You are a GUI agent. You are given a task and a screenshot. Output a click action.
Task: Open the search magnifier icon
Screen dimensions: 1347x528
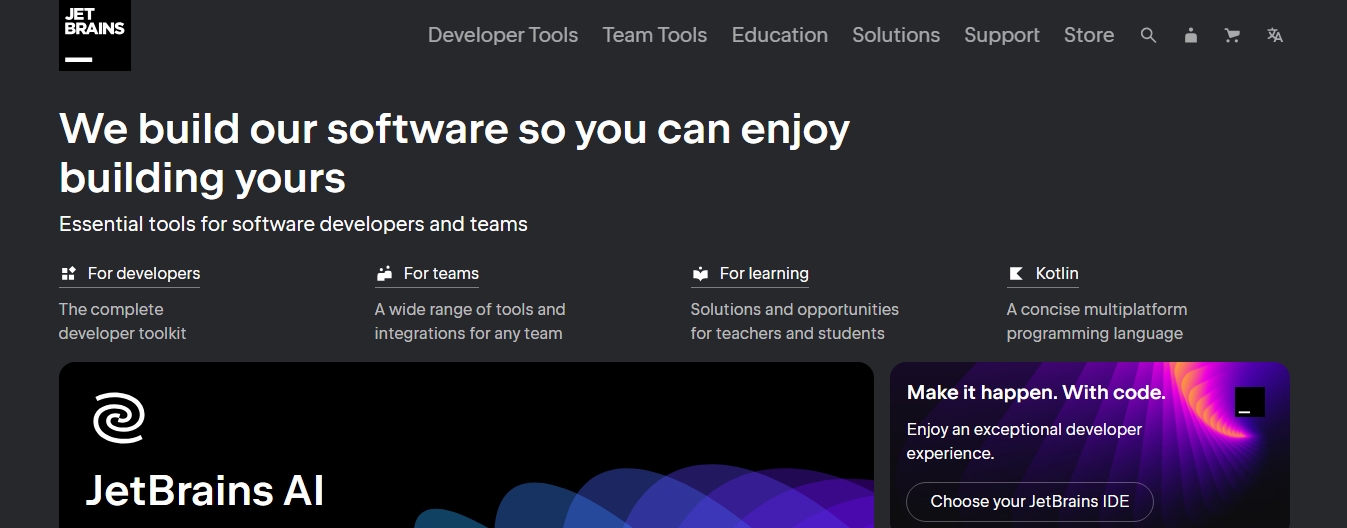coord(1148,35)
